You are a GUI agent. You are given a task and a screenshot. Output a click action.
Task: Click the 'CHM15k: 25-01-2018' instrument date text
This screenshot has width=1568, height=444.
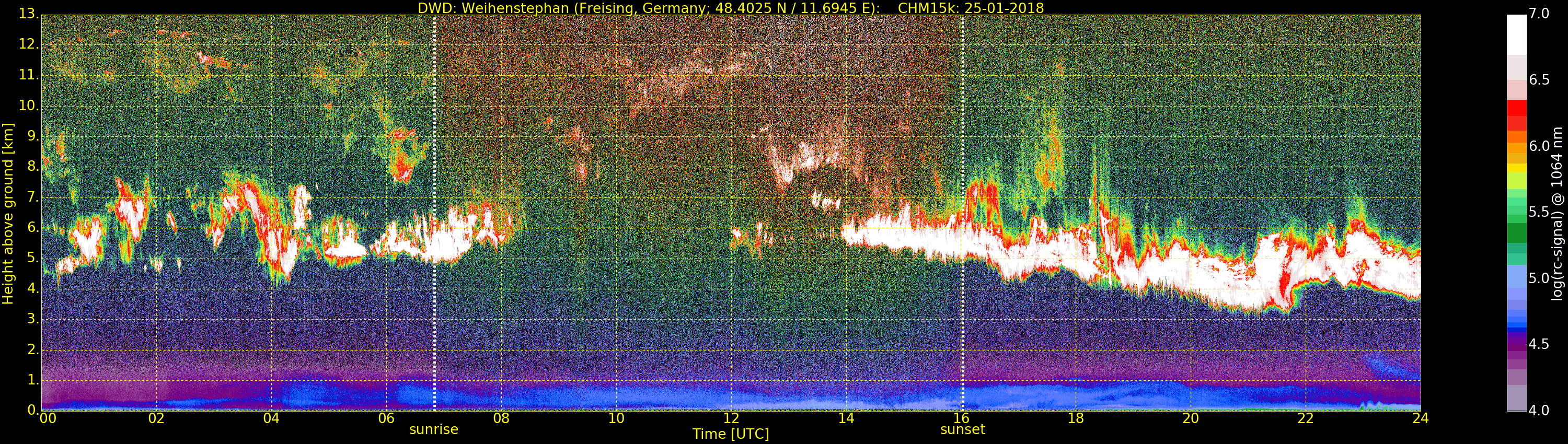(x=971, y=8)
